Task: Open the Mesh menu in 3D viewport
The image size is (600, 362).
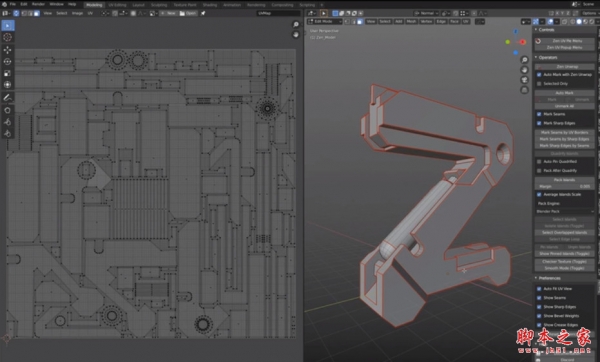Action: (x=411, y=22)
